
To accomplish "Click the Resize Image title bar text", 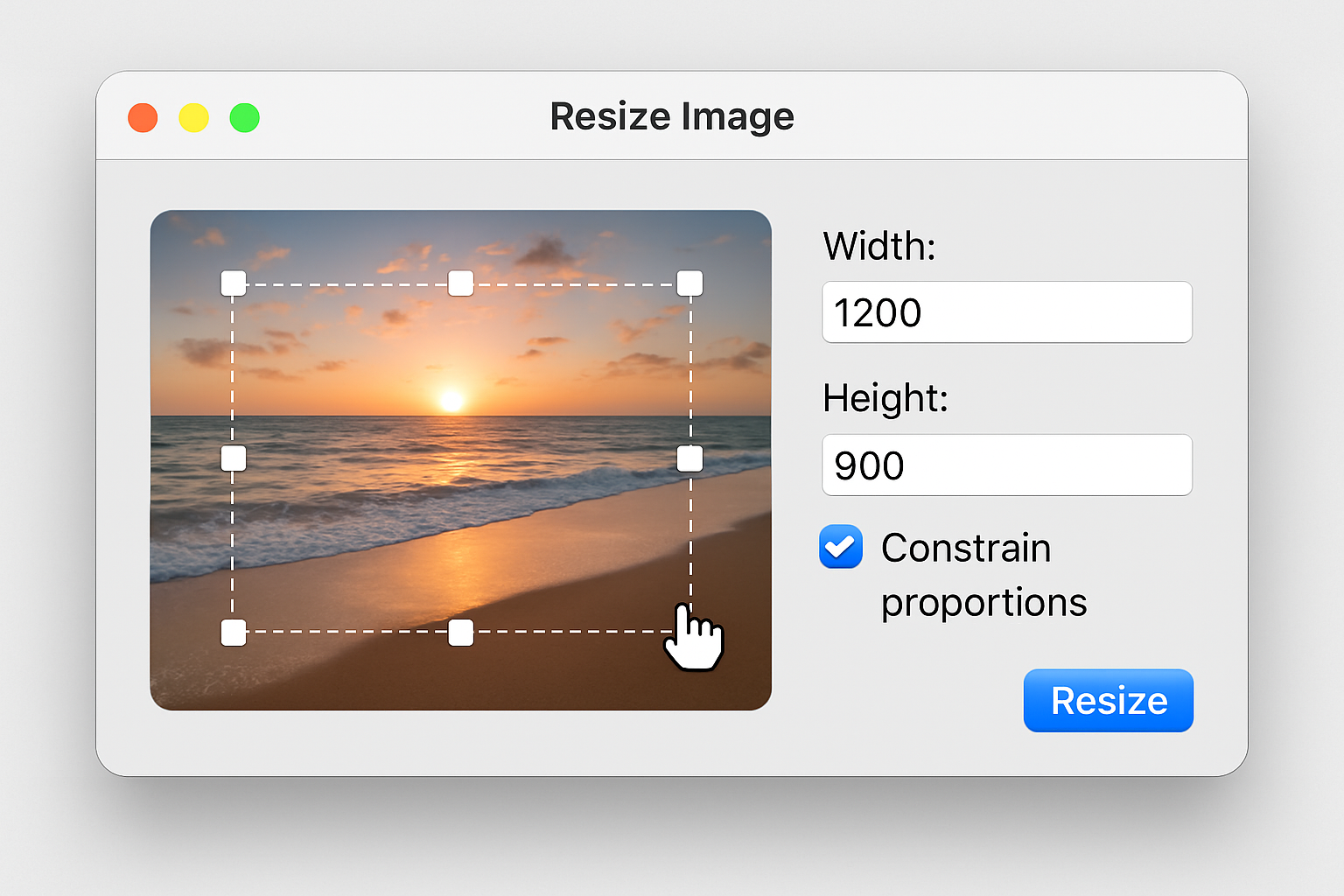I will (x=671, y=115).
